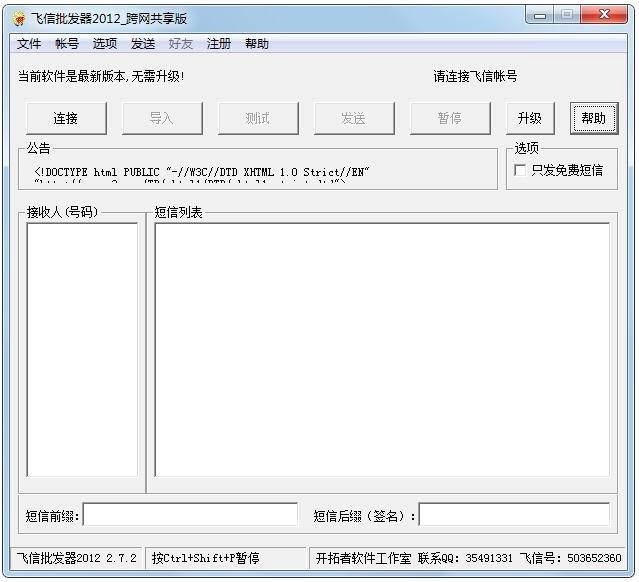Image resolution: width=639 pixels, height=582 pixels.
Task: Click the DOCTYPE text in 公告 box
Action: click(x=202, y=172)
